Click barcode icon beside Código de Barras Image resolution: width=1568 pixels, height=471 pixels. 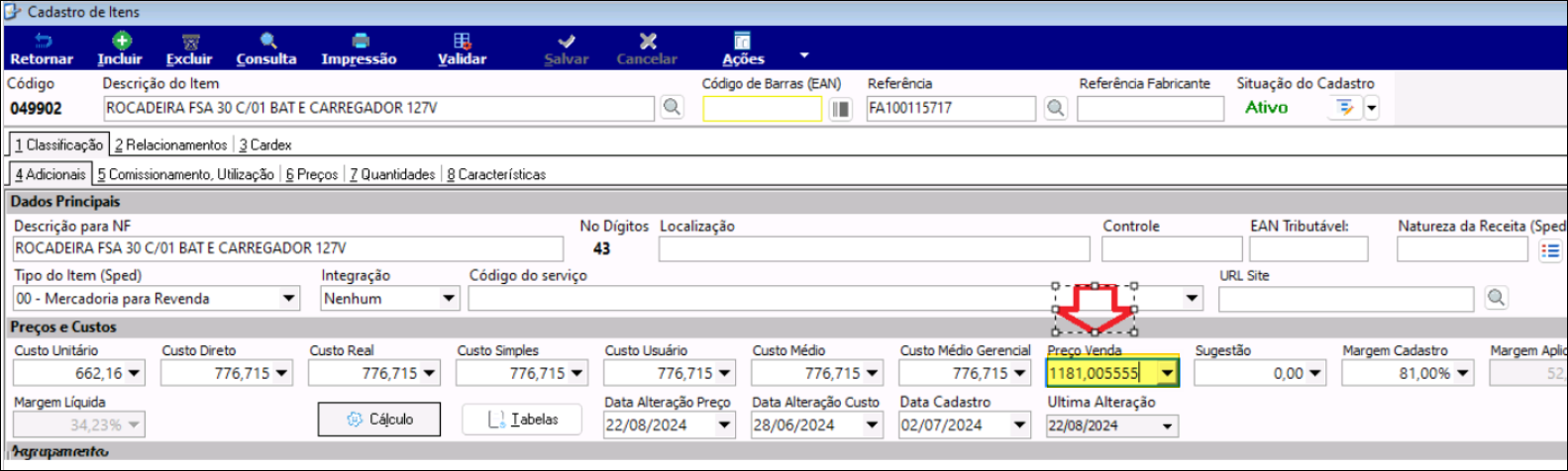(x=840, y=108)
